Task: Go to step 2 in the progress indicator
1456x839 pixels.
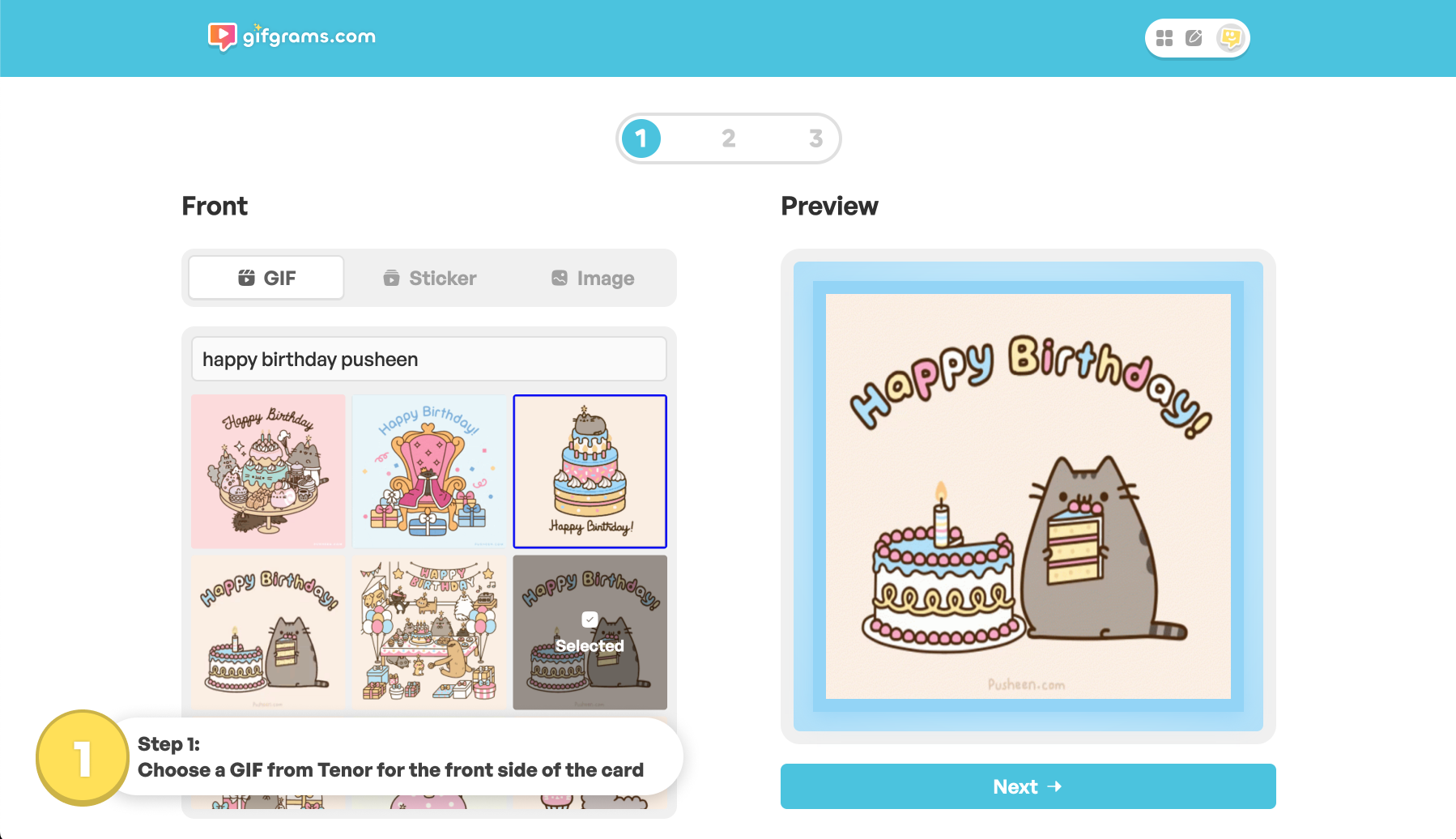Action: coord(729,138)
